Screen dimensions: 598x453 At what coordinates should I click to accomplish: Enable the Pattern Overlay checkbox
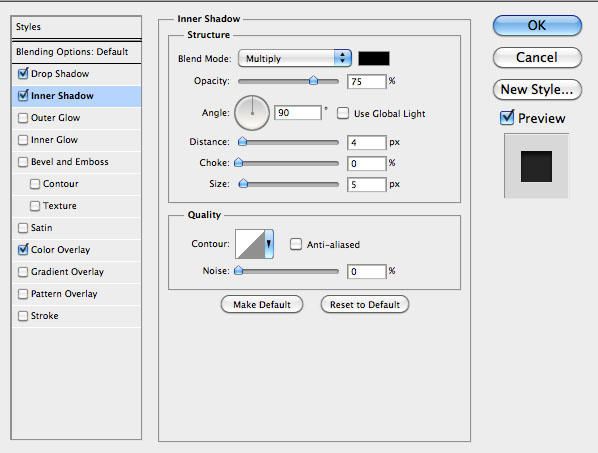click(x=23, y=294)
